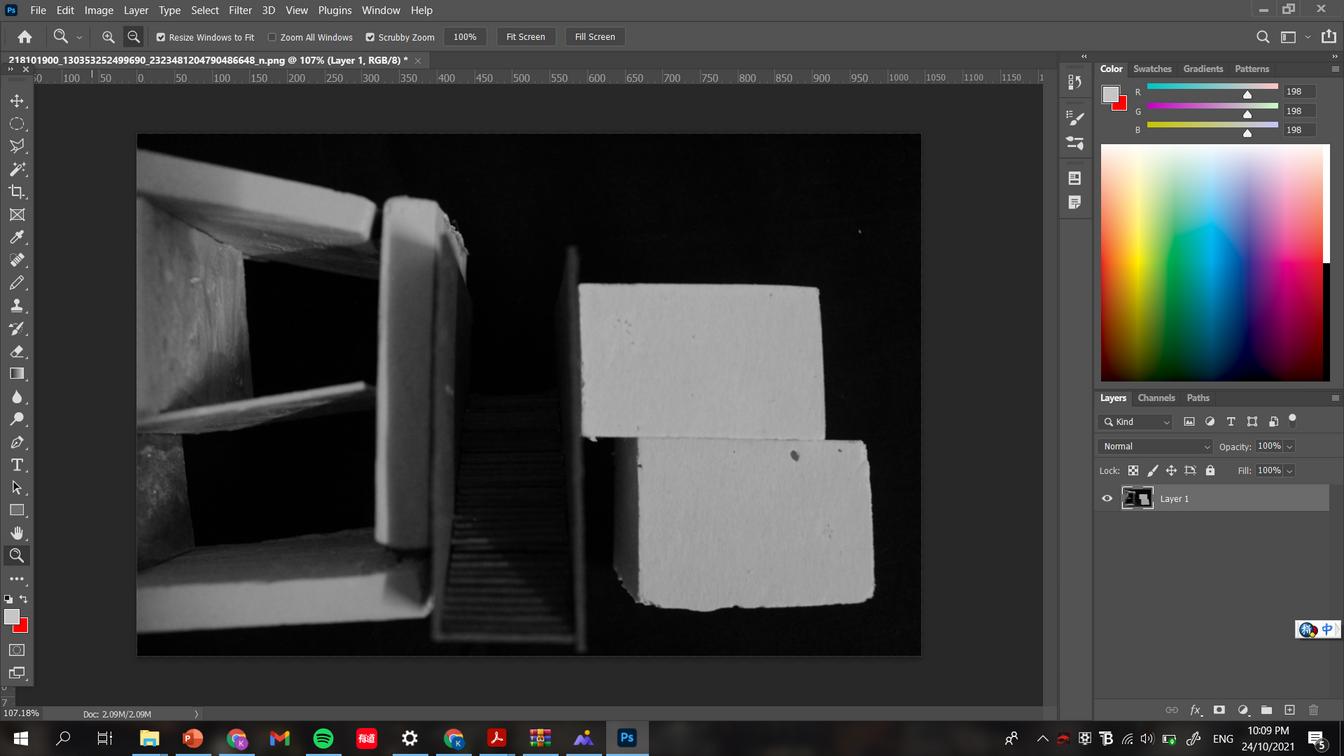Open the Filter menu
The height and width of the screenshot is (756, 1344).
coord(240,10)
